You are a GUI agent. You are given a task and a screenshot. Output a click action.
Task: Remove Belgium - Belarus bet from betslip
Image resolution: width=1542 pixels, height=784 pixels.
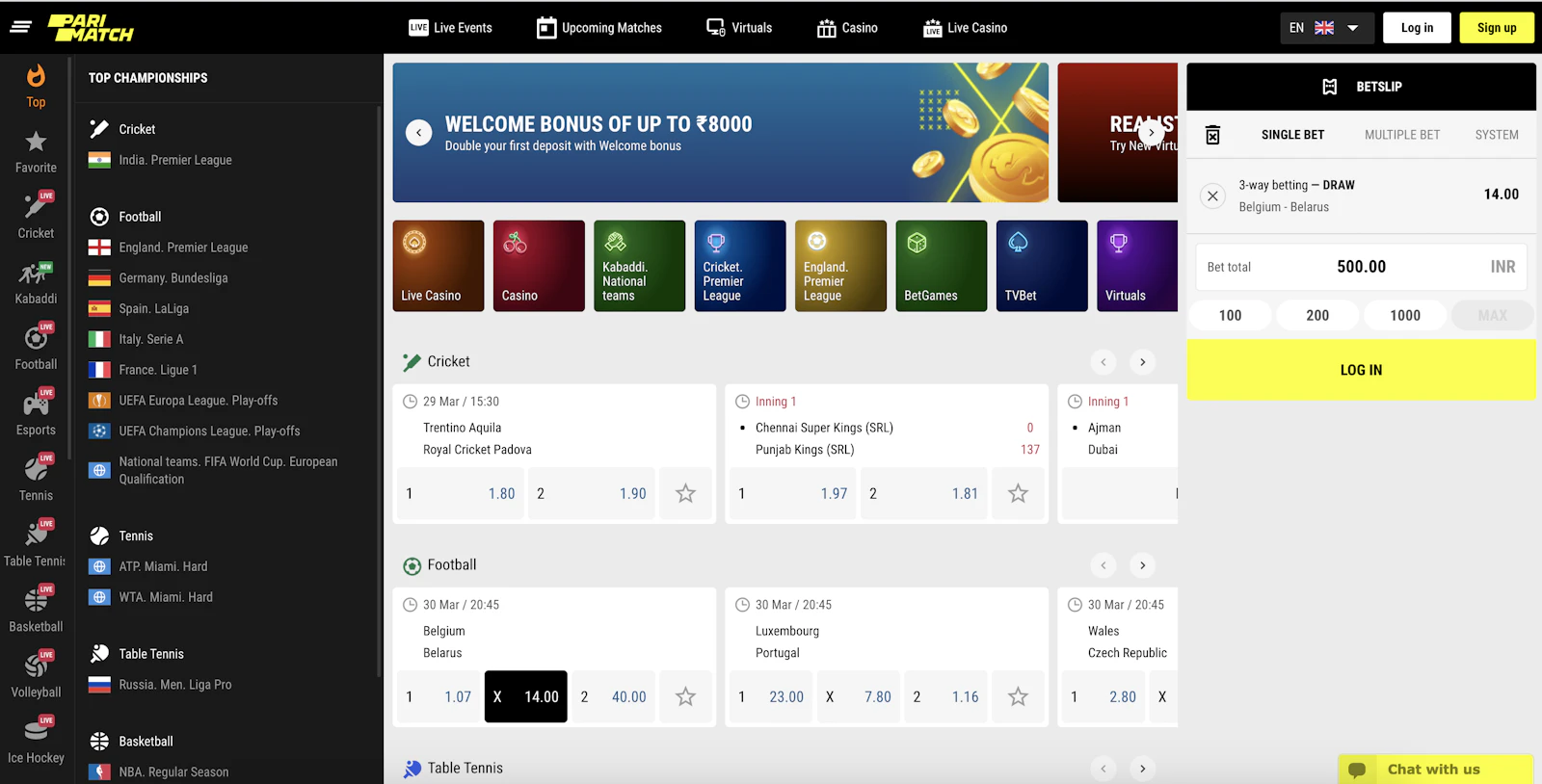pos(1212,196)
